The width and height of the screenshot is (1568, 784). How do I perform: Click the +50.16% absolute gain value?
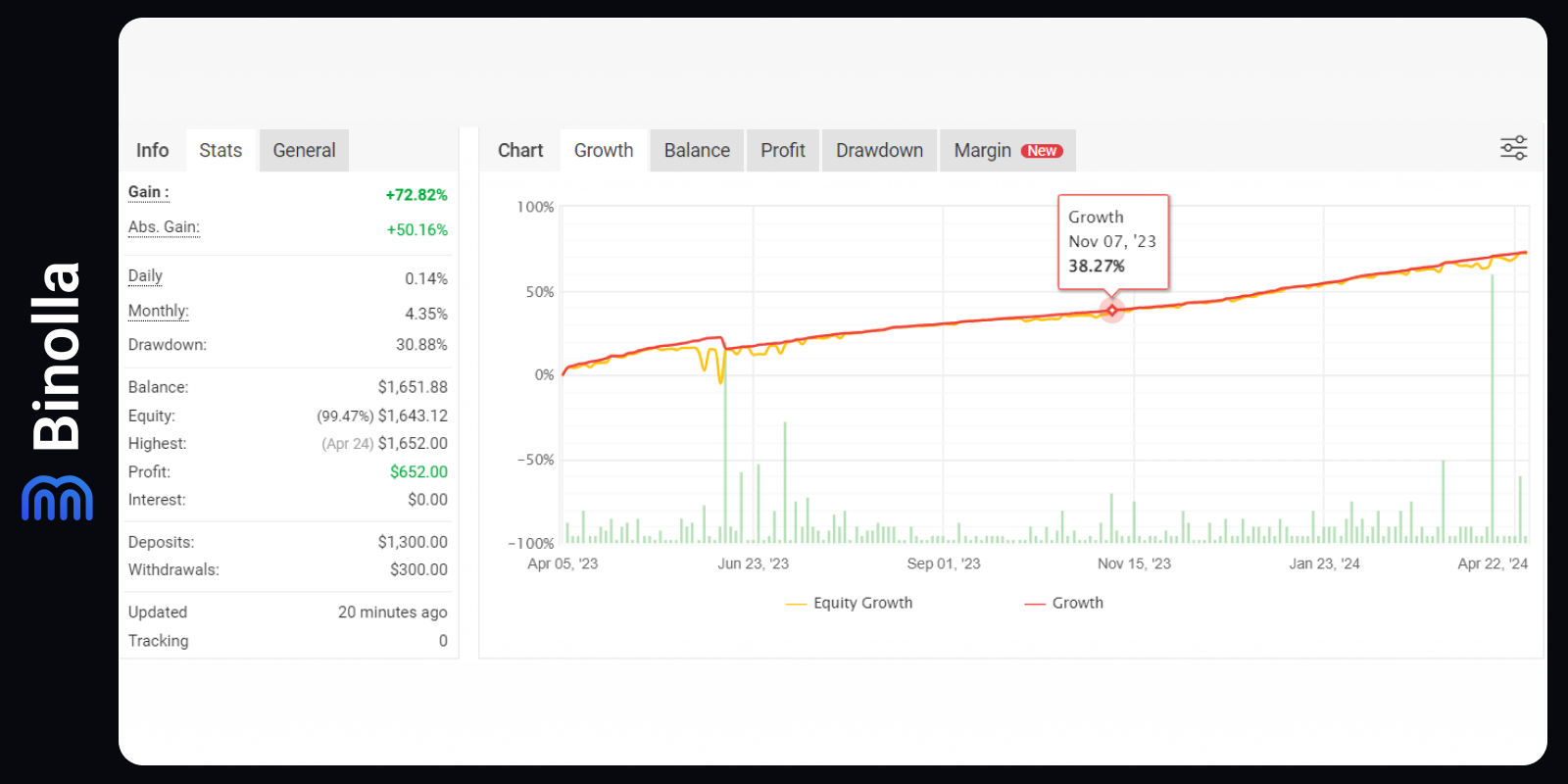click(417, 230)
